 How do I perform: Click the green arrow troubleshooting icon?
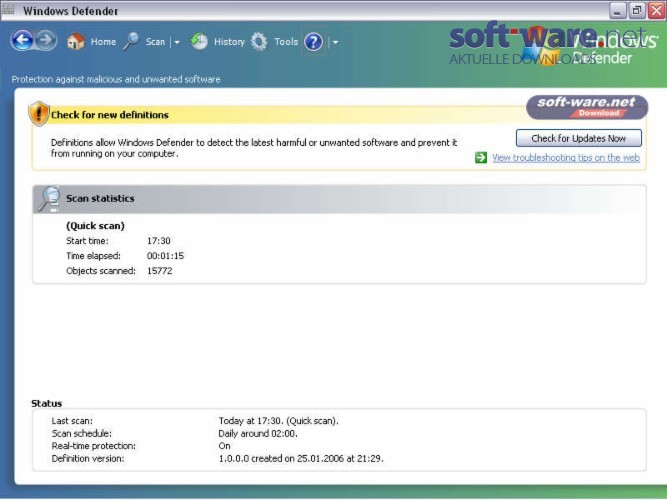[481, 157]
